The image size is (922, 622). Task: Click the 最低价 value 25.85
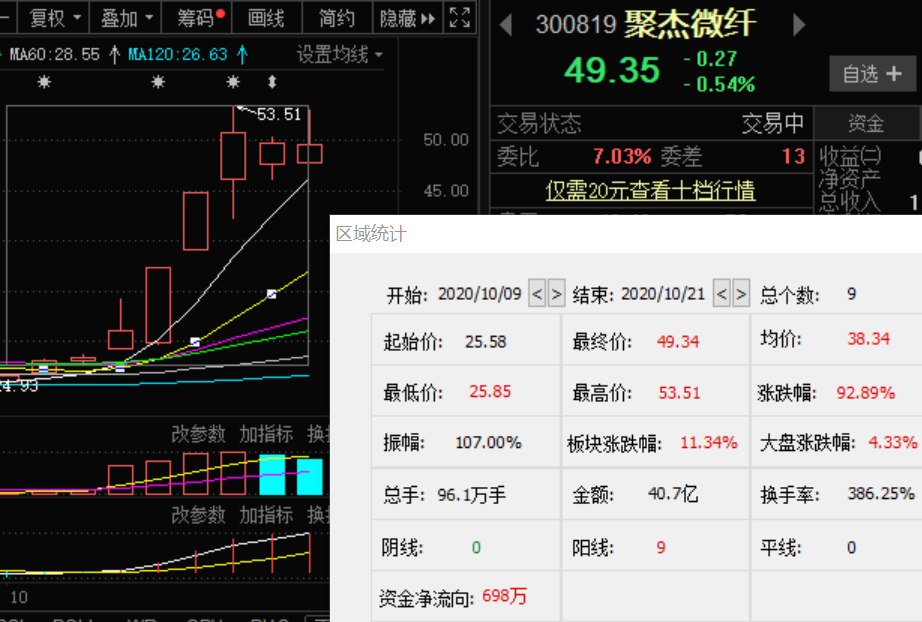point(490,392)
